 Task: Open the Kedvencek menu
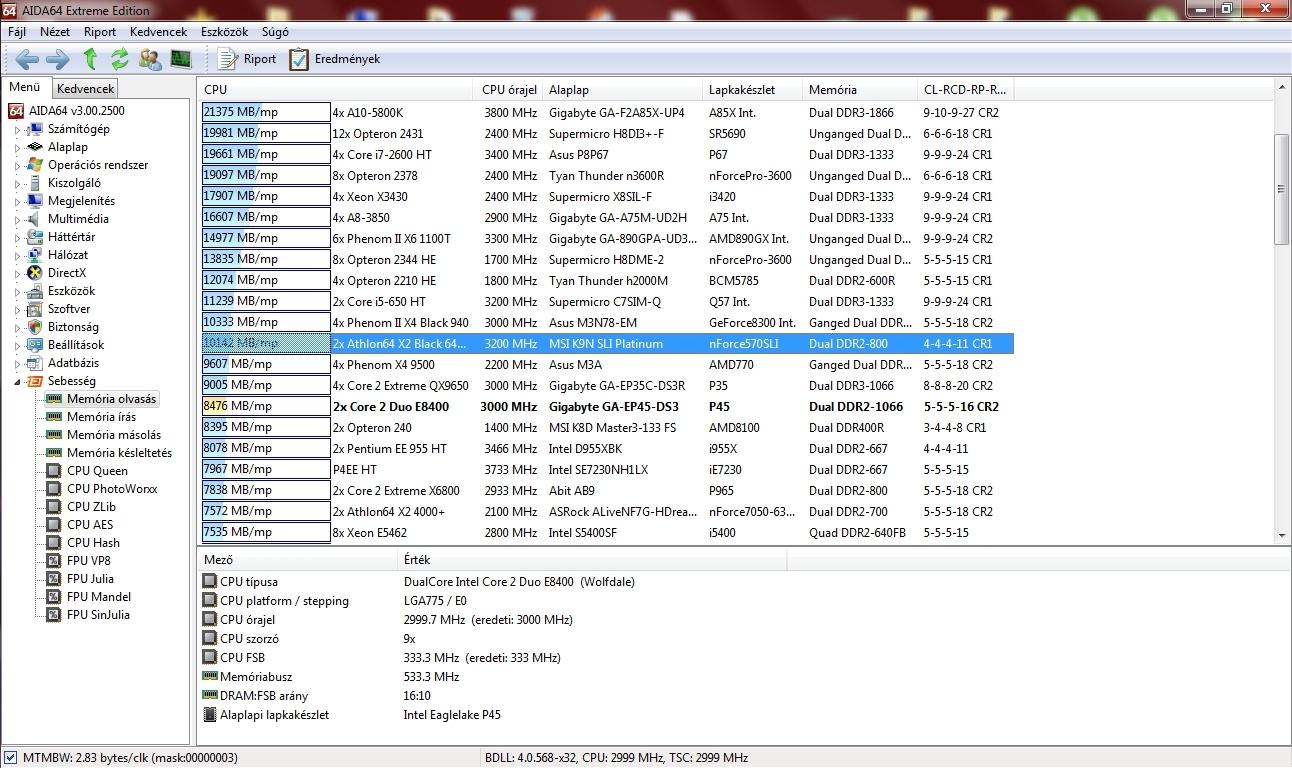158,32
